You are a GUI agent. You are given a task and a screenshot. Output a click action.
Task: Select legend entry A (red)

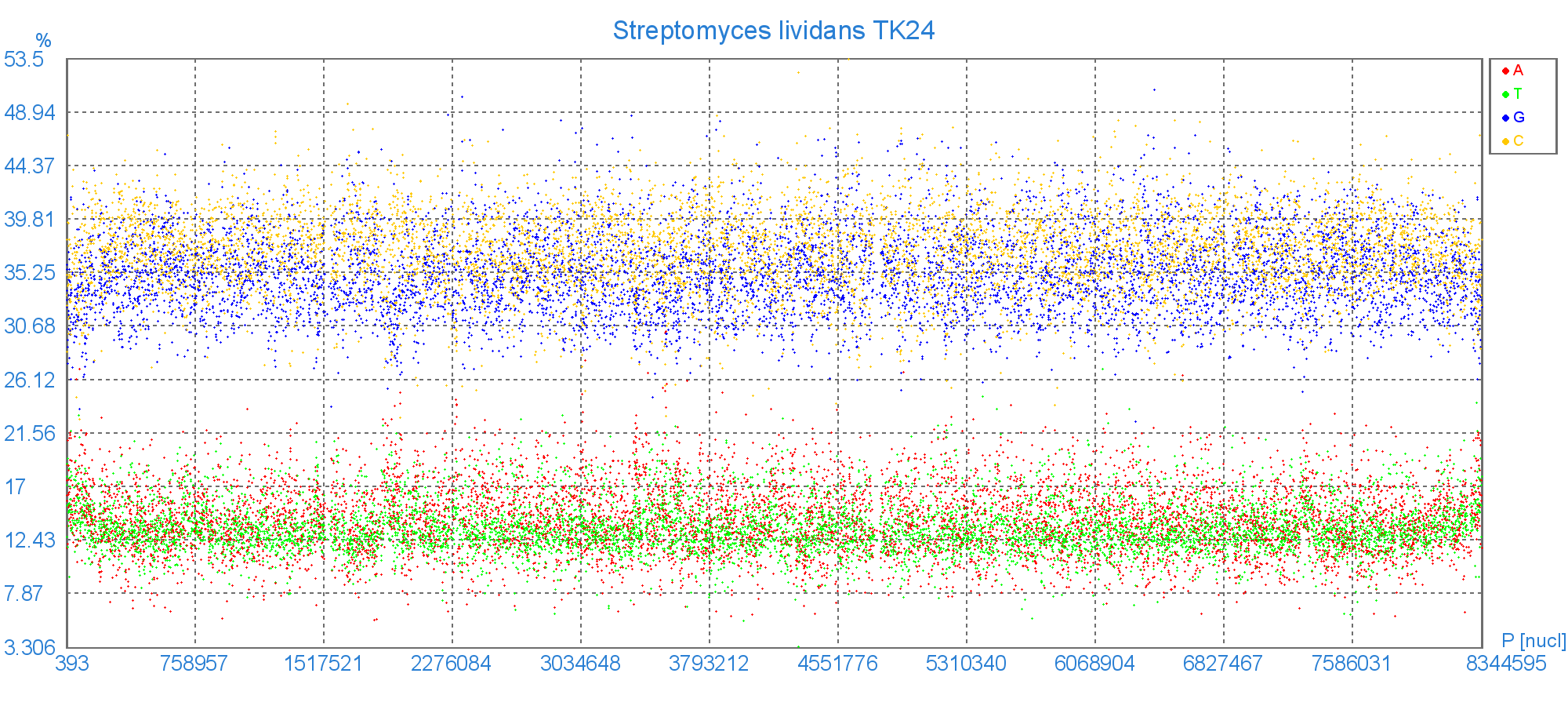1512,71
